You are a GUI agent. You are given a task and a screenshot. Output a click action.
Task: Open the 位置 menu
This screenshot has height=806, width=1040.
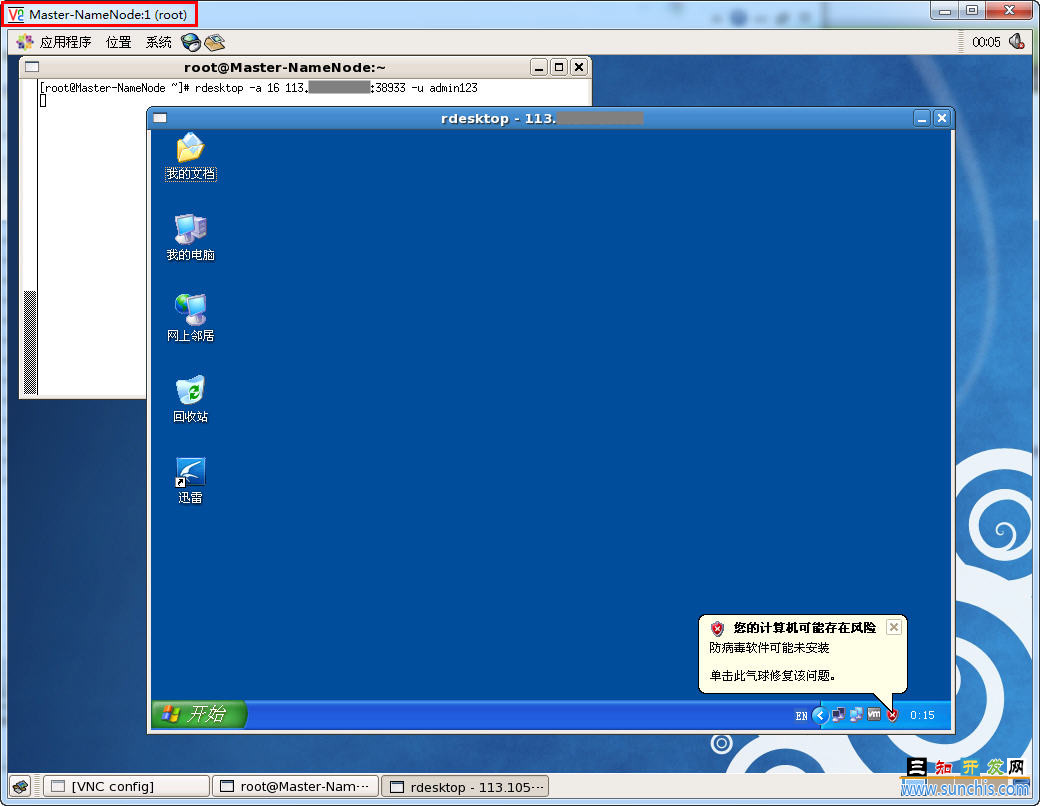[x=119, y=42]
